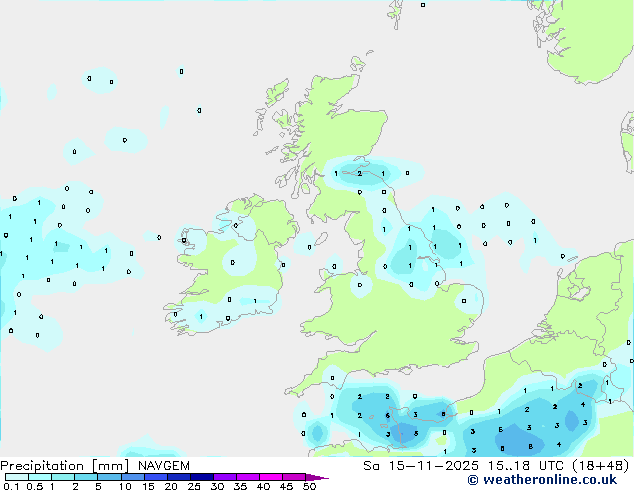The width and height of the screenshot is (634, 490).
Task: Click the '10' legend scale label
Action: (125, 486)
